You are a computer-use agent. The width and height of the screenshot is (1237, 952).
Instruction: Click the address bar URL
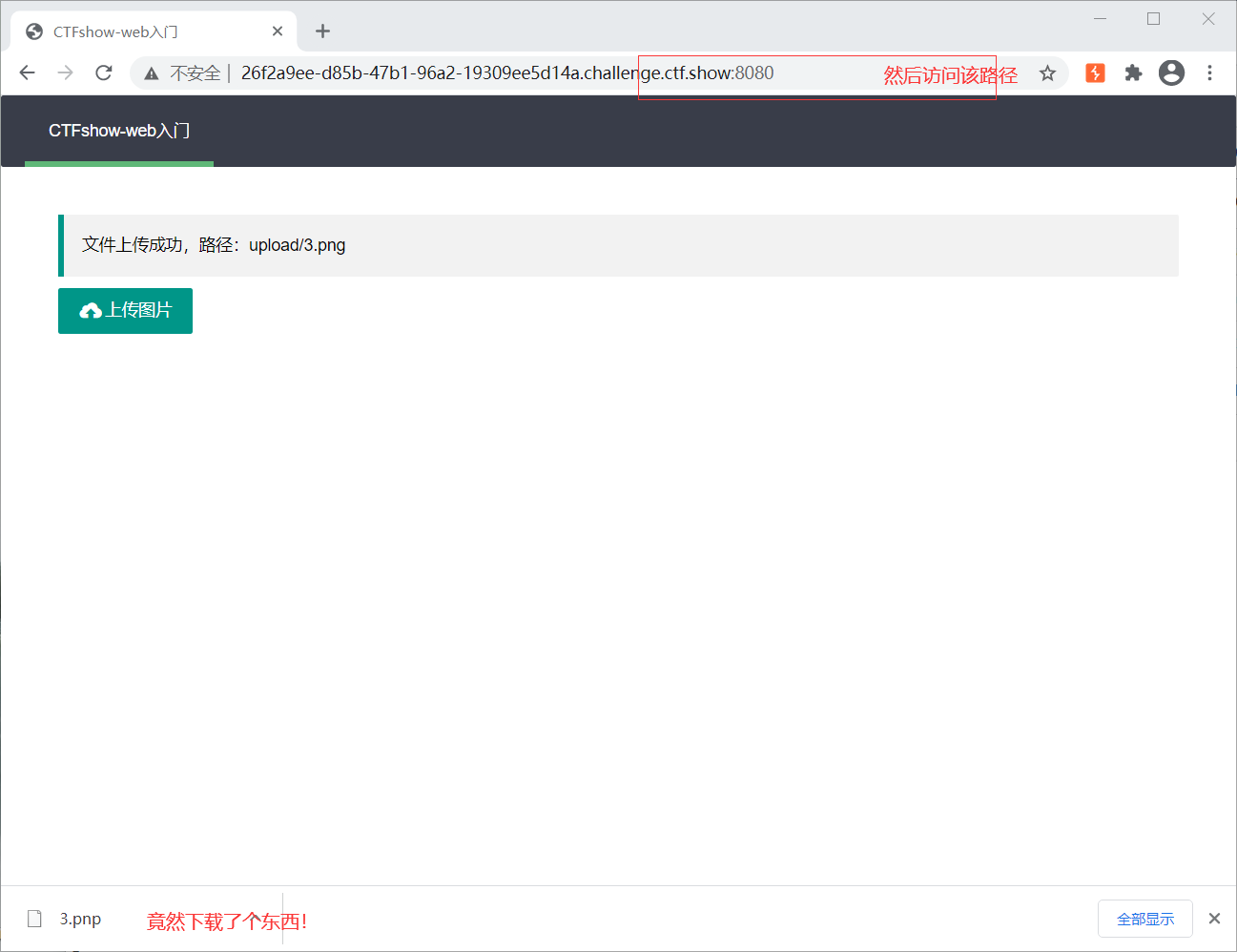point(507,73)
